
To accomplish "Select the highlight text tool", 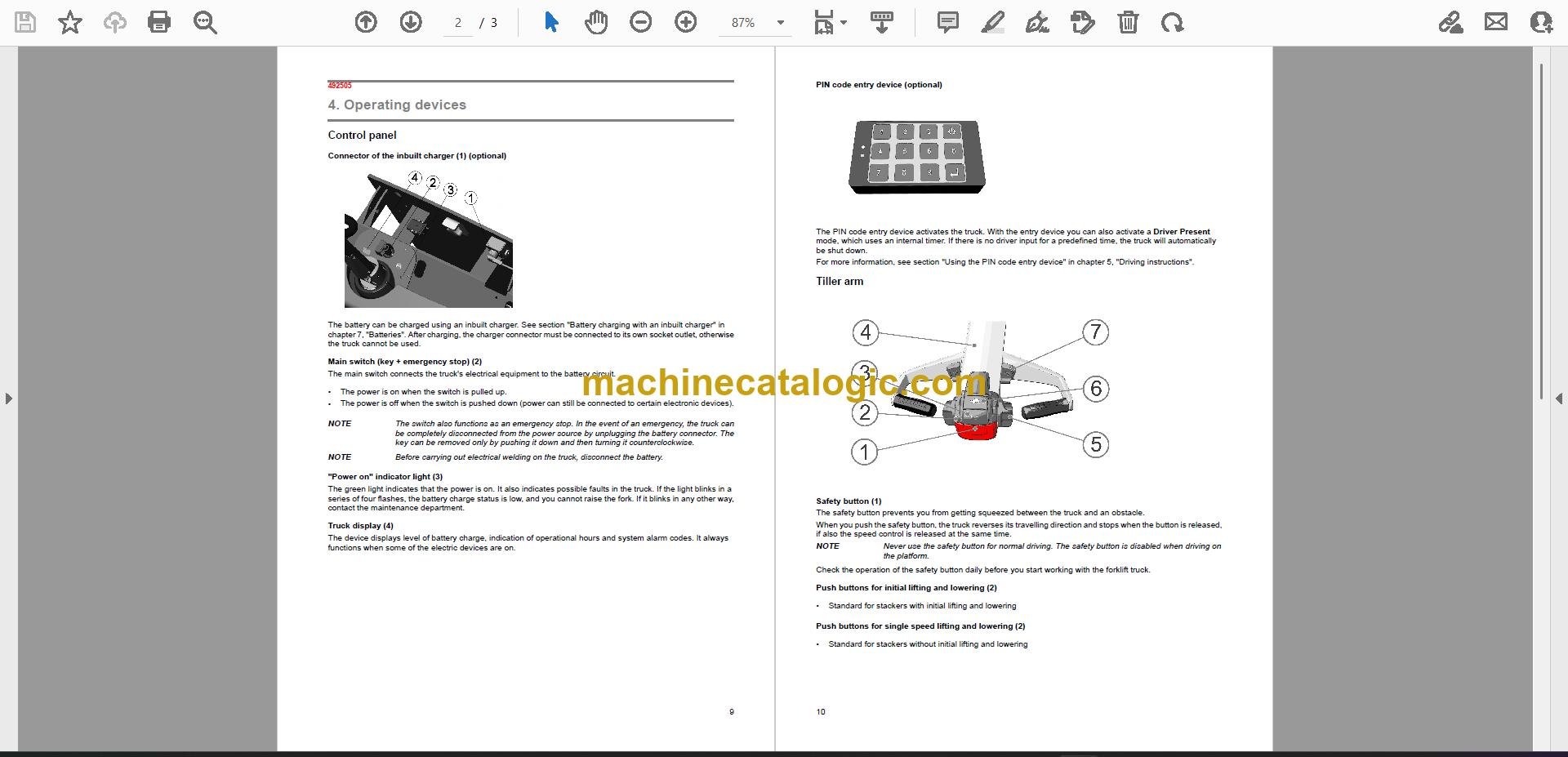I will 992,22.
